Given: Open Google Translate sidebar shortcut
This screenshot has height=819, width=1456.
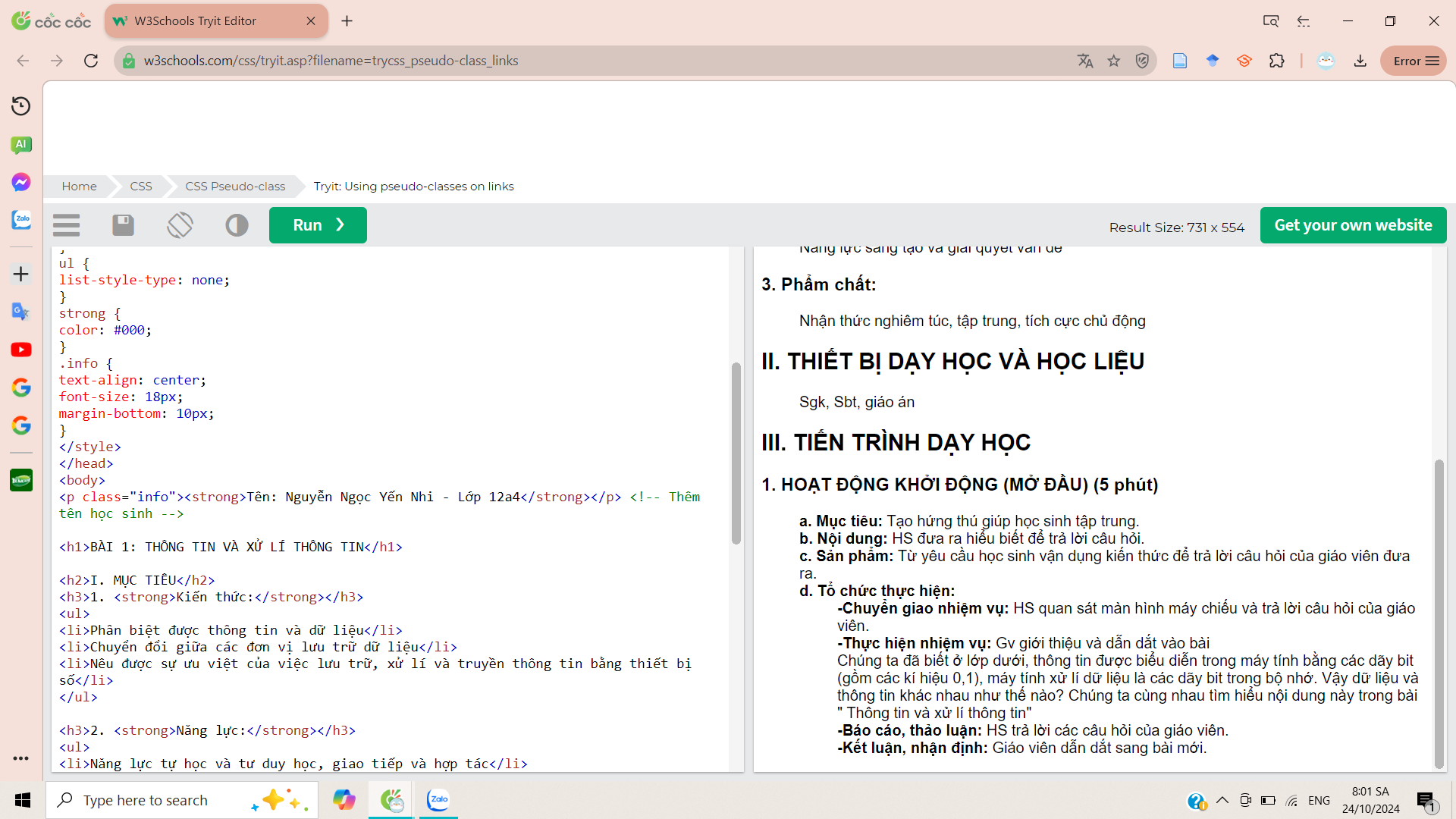Looking at the screenshot, I should pos(21,312).
